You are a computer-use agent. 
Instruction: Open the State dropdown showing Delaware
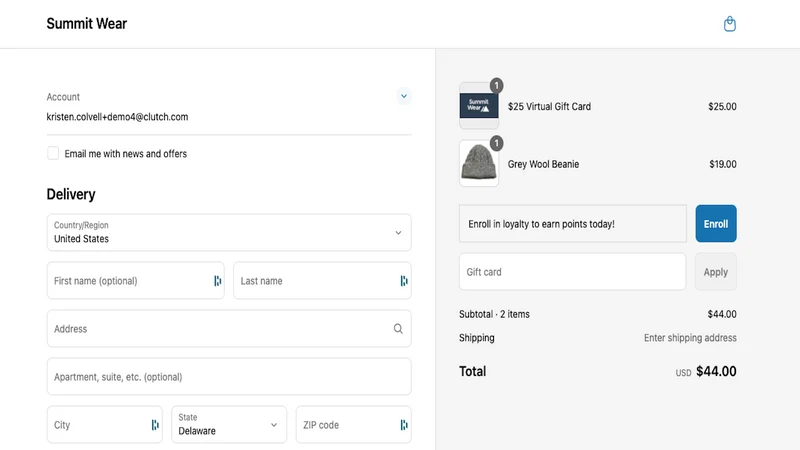229,424
